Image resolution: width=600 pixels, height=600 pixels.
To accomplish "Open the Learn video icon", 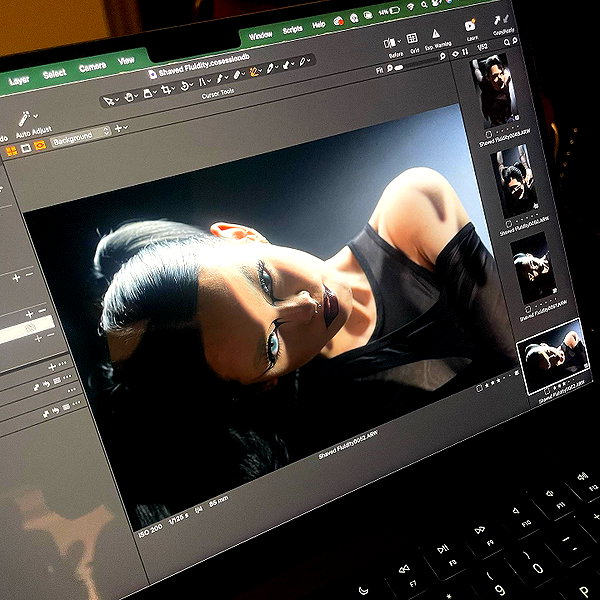I will coord(469,26).
